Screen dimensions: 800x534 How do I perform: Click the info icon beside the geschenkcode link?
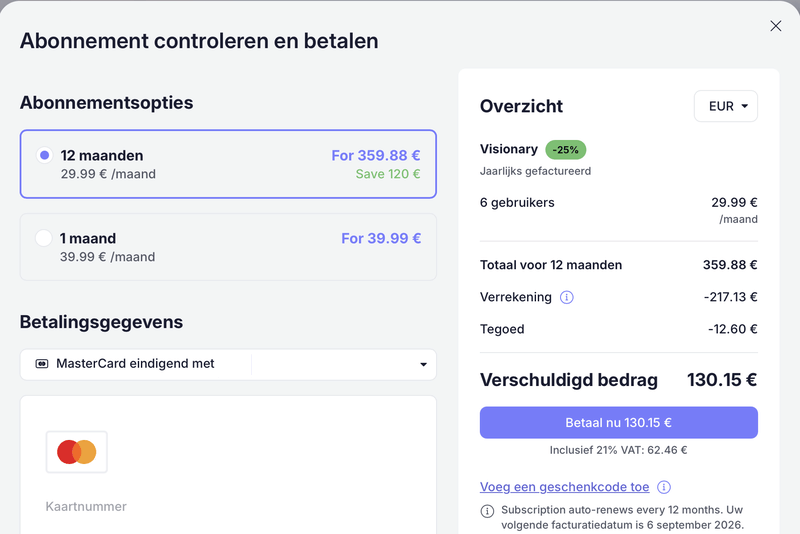664,487
